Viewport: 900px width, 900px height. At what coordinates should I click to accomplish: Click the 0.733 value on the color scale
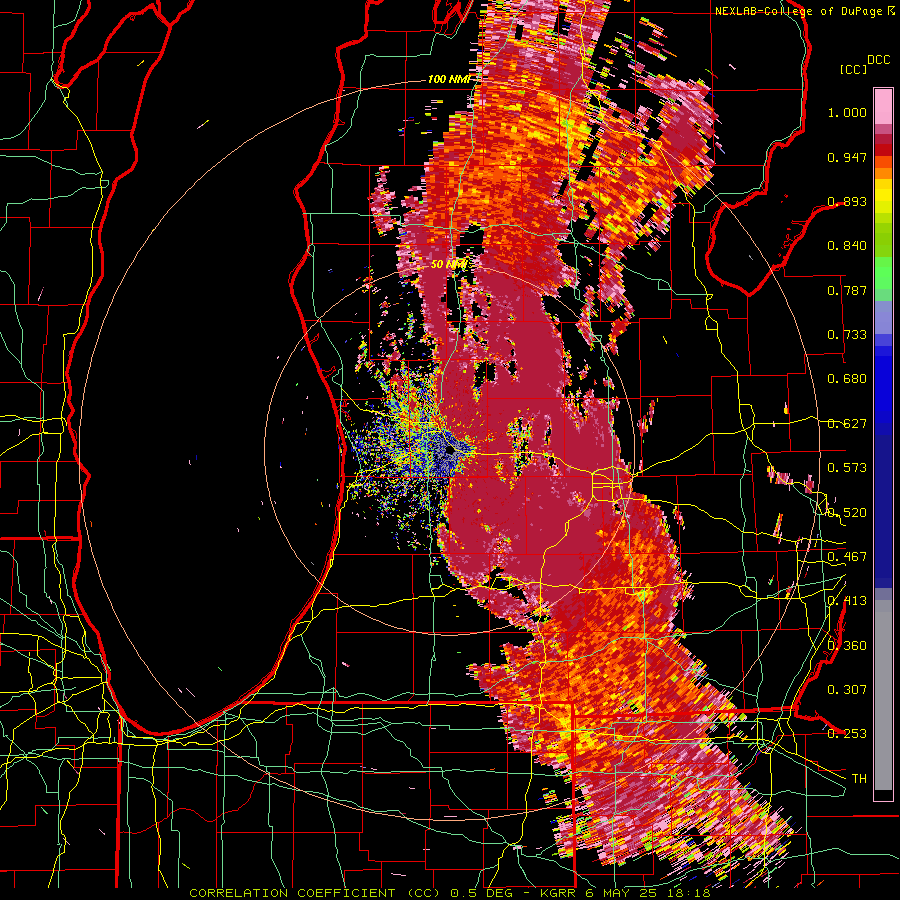click(x=847, y=335)
